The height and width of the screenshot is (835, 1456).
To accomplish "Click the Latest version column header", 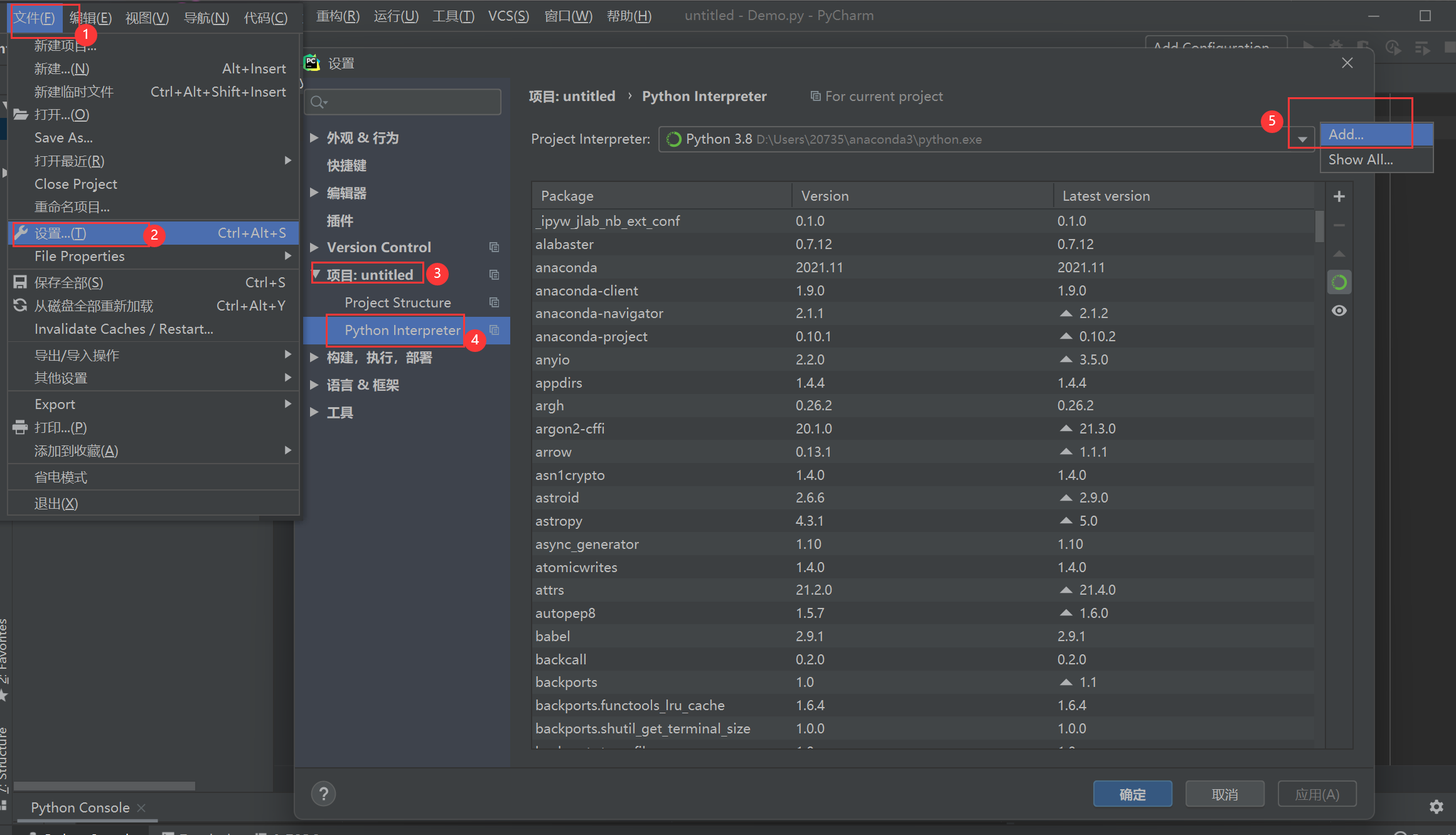I will [1184, 196].
